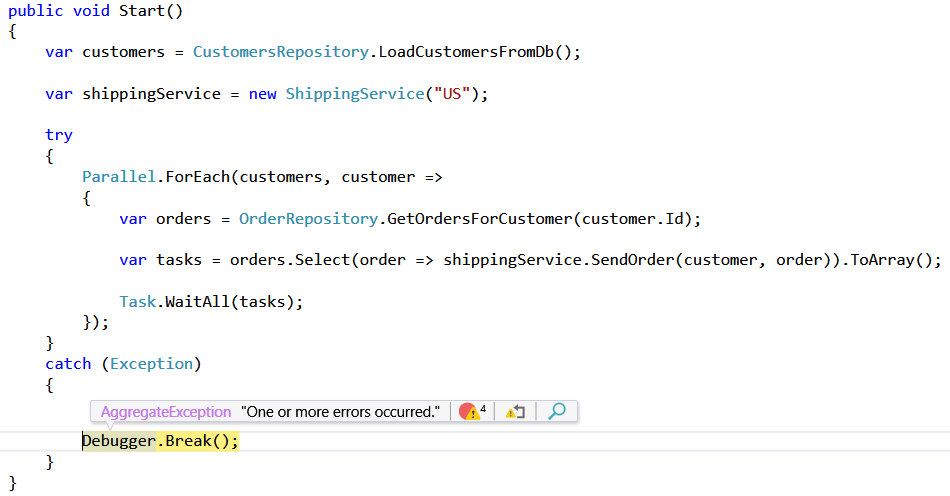This screenshot has height=496, width=950.
Task: Click the "Exception" type in catch clause
Action: point(151,364)
